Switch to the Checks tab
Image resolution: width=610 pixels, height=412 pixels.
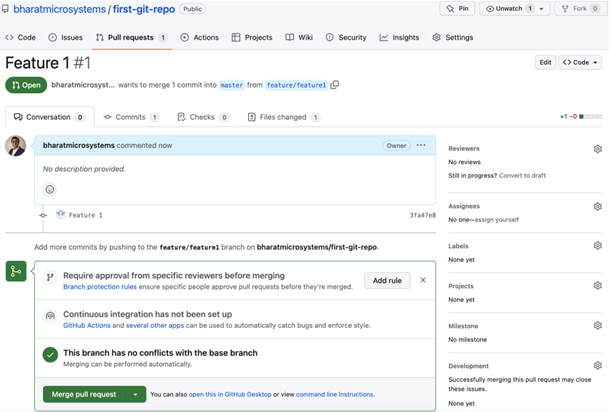[x=203, y=117]
